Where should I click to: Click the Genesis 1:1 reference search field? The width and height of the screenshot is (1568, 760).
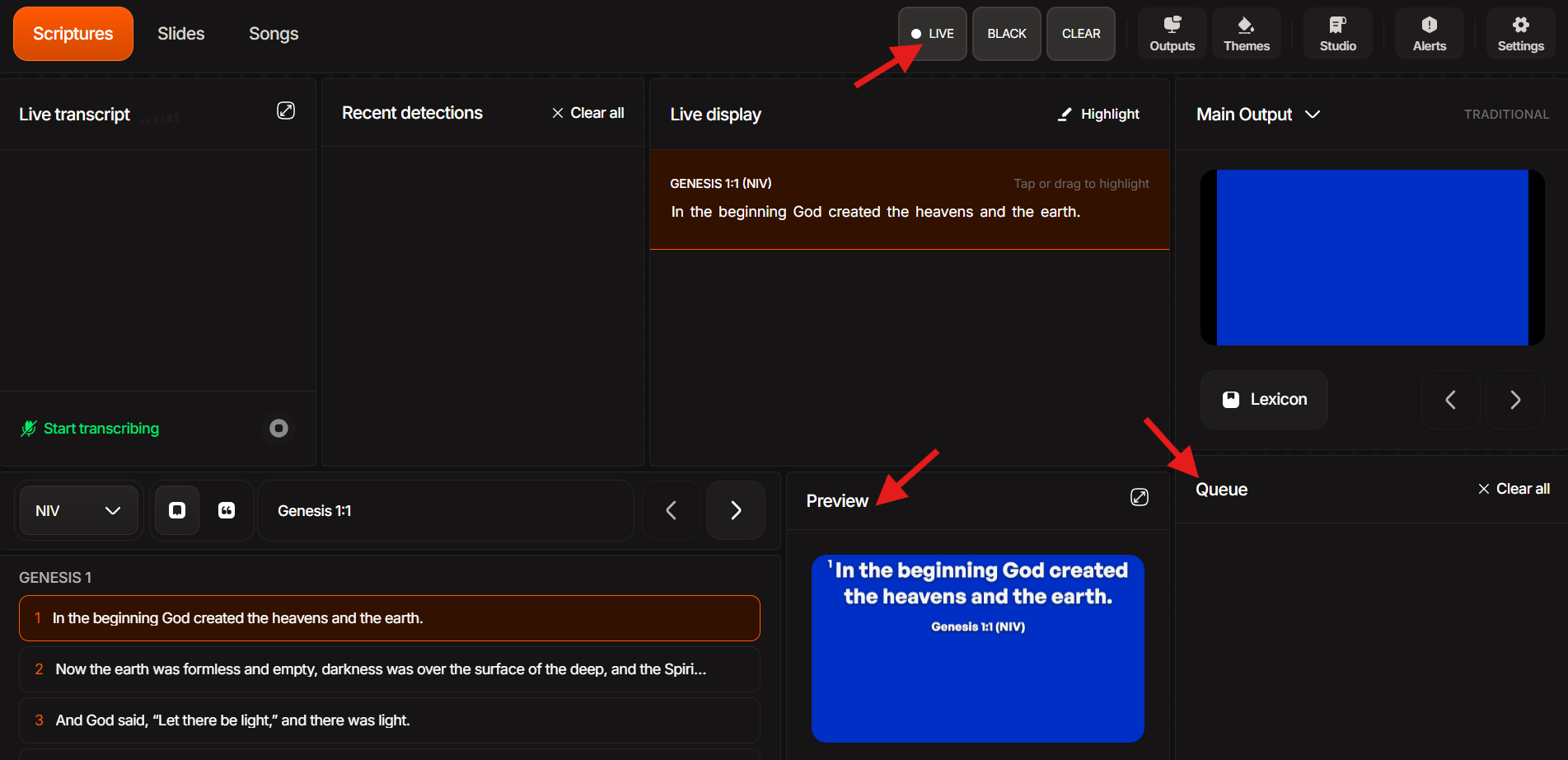point(446,510)
